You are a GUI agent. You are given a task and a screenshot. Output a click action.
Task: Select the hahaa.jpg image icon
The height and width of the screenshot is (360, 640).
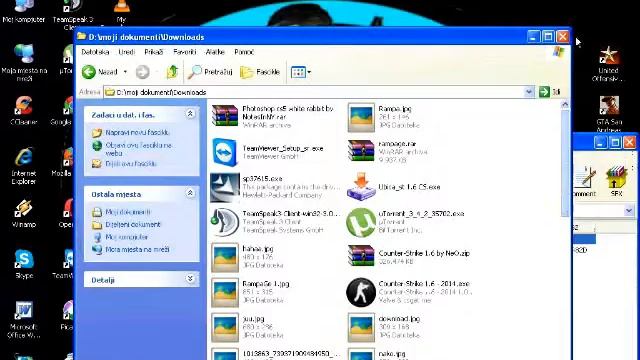click(x=224, y=257)
